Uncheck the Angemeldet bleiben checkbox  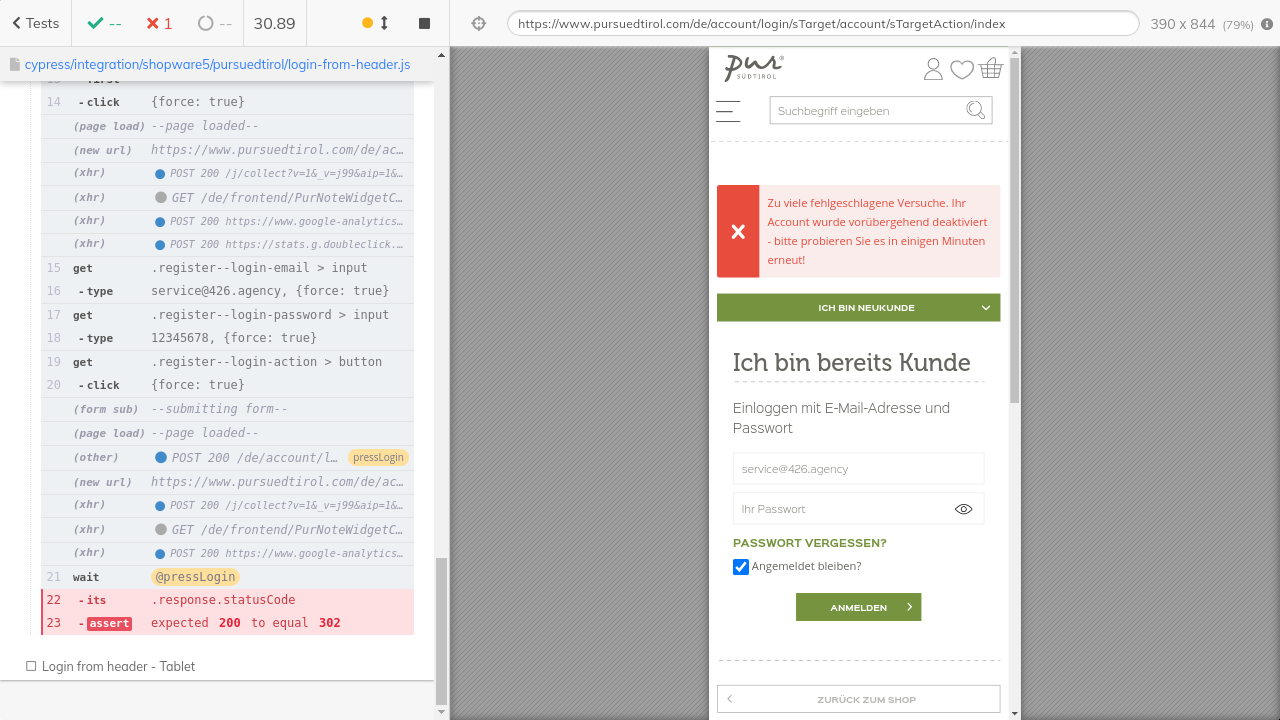point(741,567)
